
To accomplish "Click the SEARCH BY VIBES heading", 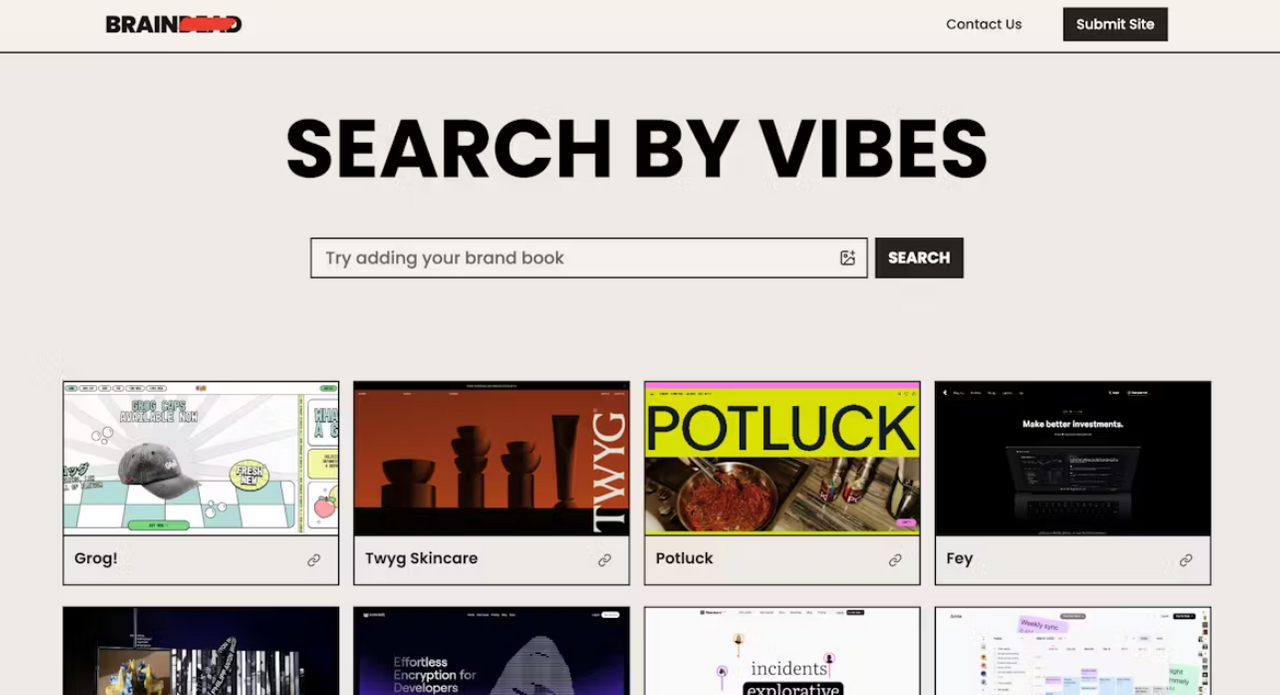I will [x=637, y=149].
